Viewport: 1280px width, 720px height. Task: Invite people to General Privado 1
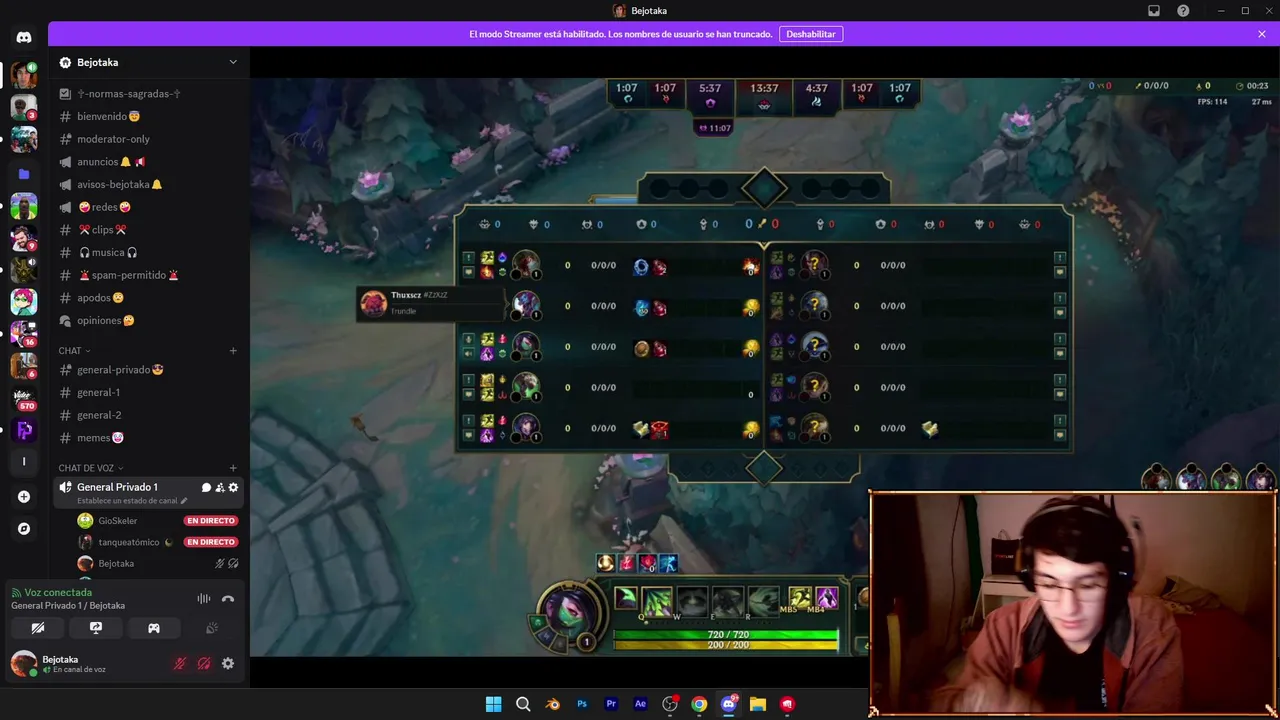point(220,487)
